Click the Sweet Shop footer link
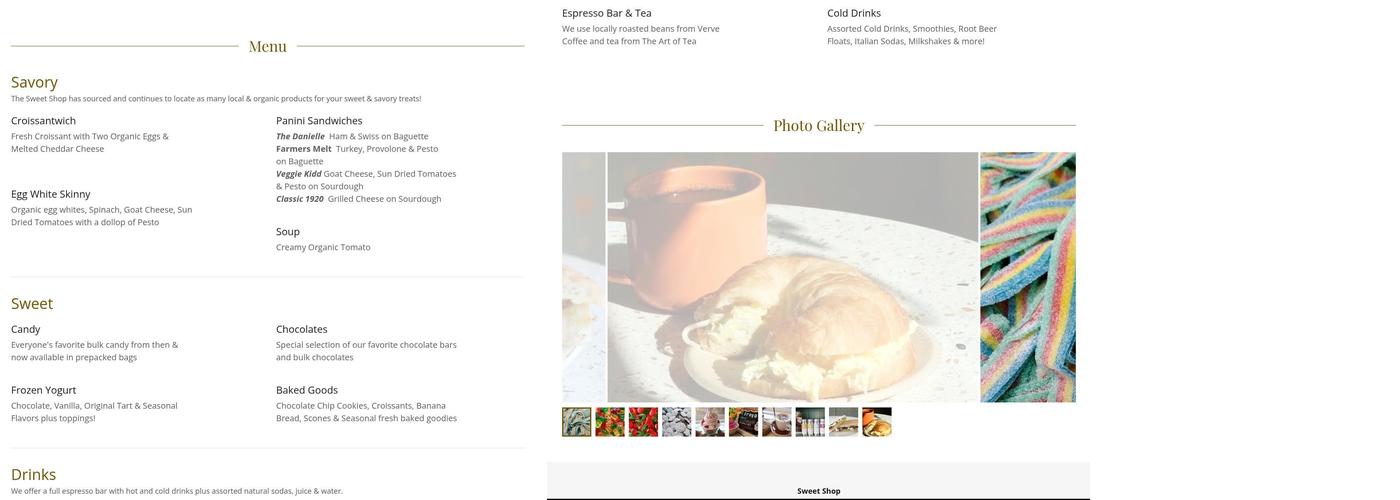The width and height of the screenshot is (1400, 500). point(819,491)
